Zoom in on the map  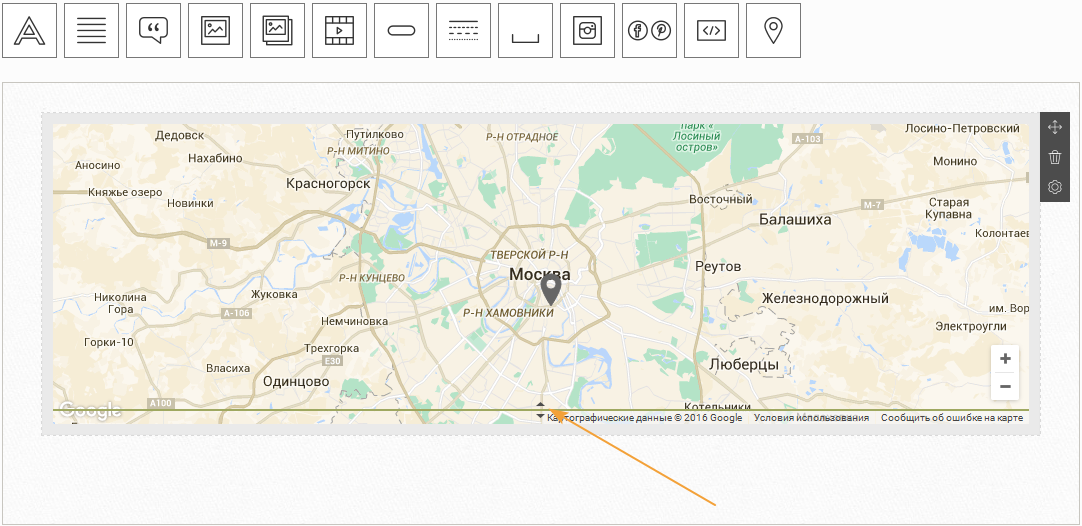[x=1005, y=359]
